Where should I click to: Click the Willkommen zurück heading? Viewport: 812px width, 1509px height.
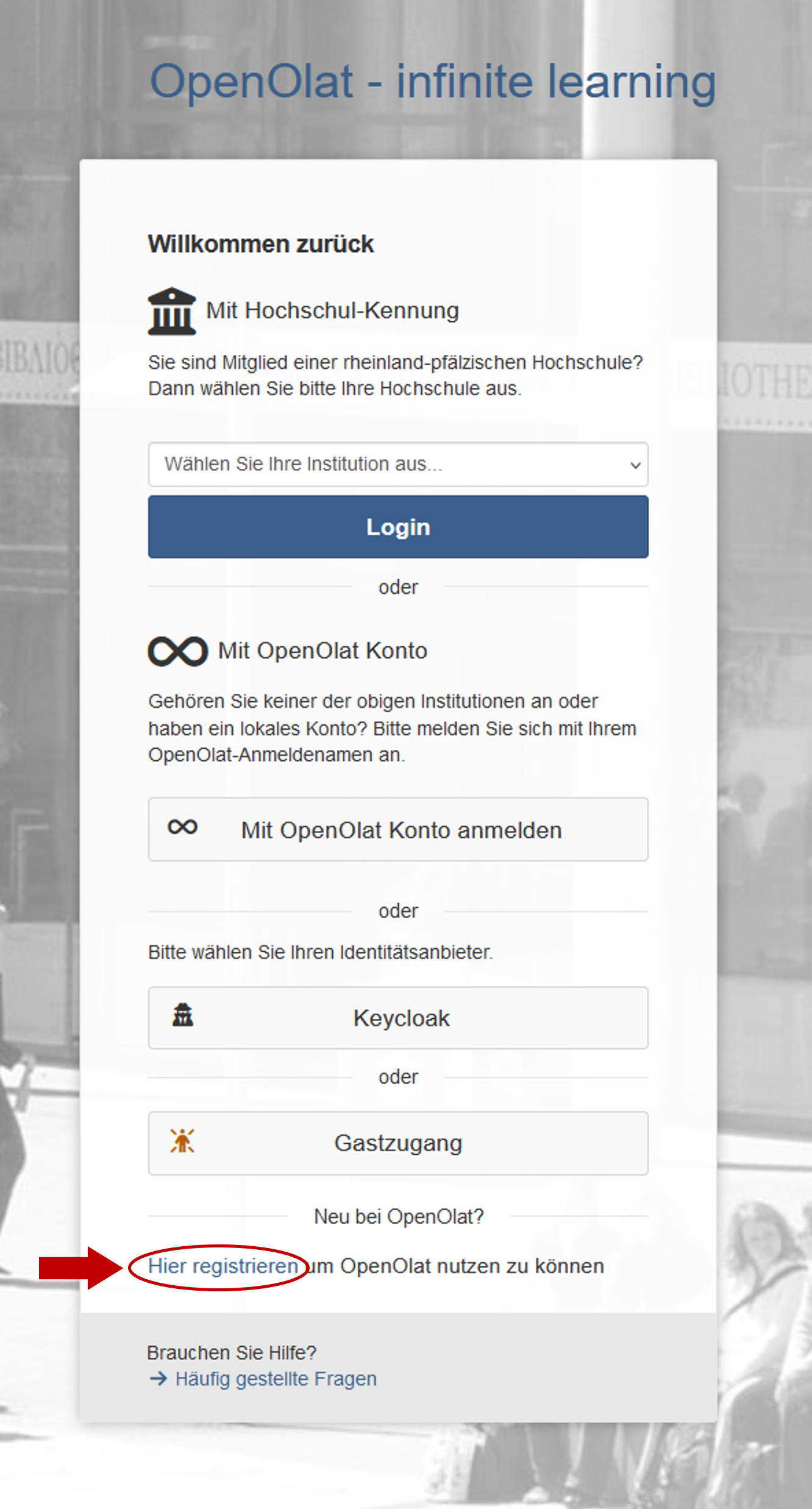coord(261,244)
